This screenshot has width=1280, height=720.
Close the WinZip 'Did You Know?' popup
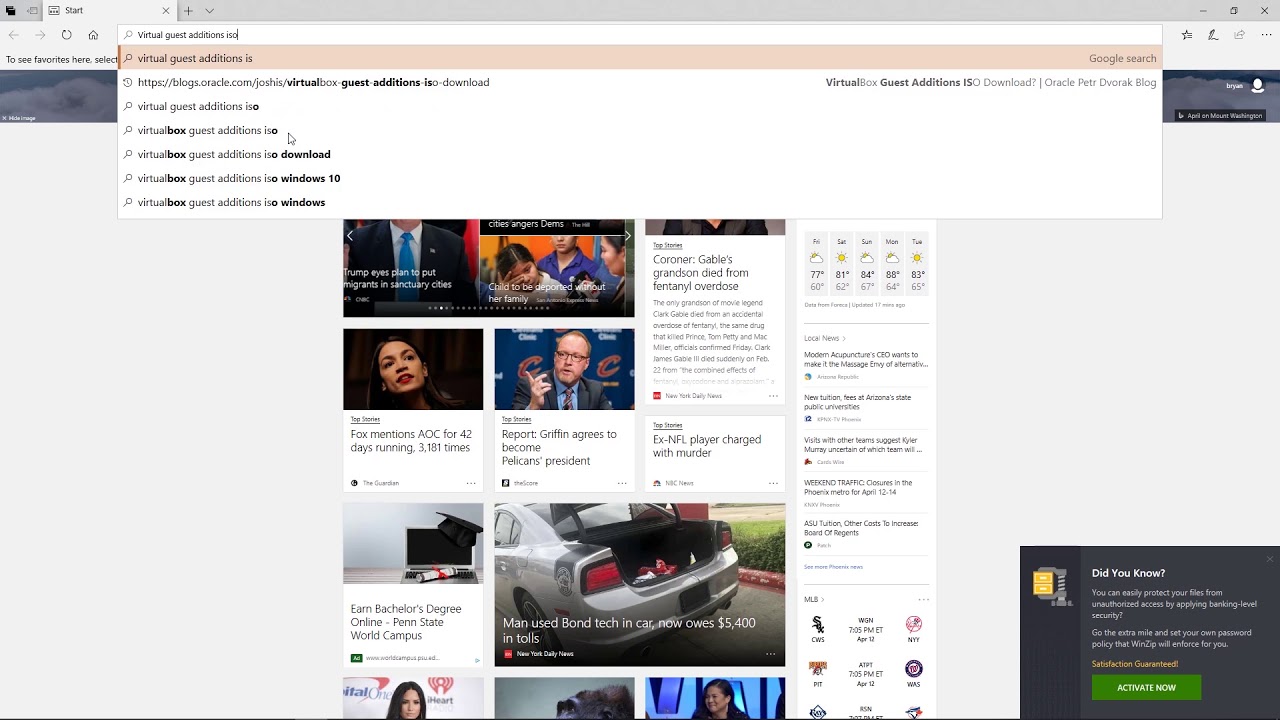[x=1270, y=558]
